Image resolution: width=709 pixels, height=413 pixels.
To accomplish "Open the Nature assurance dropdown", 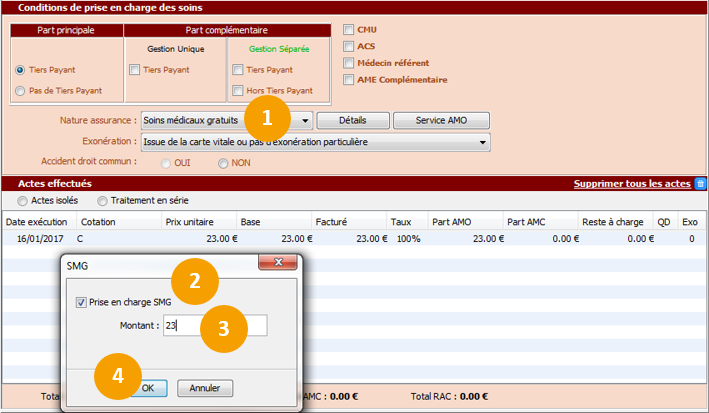I will [x=304, y=120].
